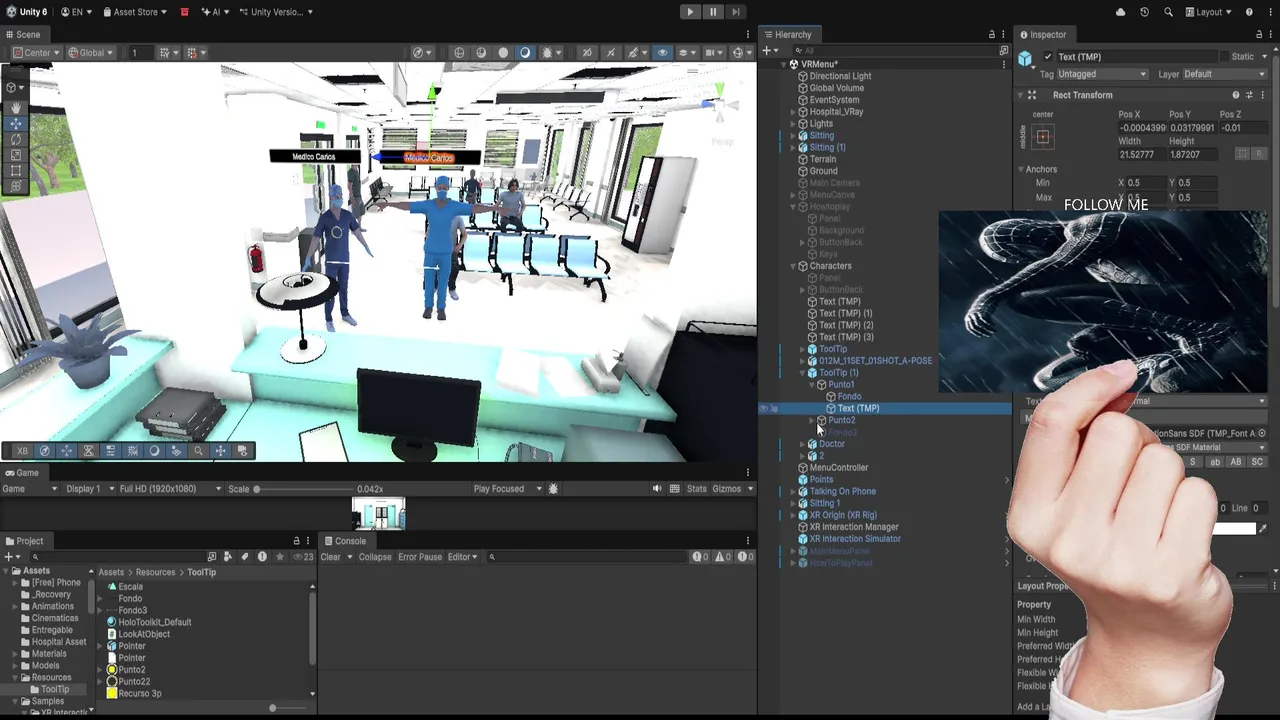The width and height of the screenshot is (1280, 720).
Task: Click the Project favorites star icon
Action: (x=279, y=557)
